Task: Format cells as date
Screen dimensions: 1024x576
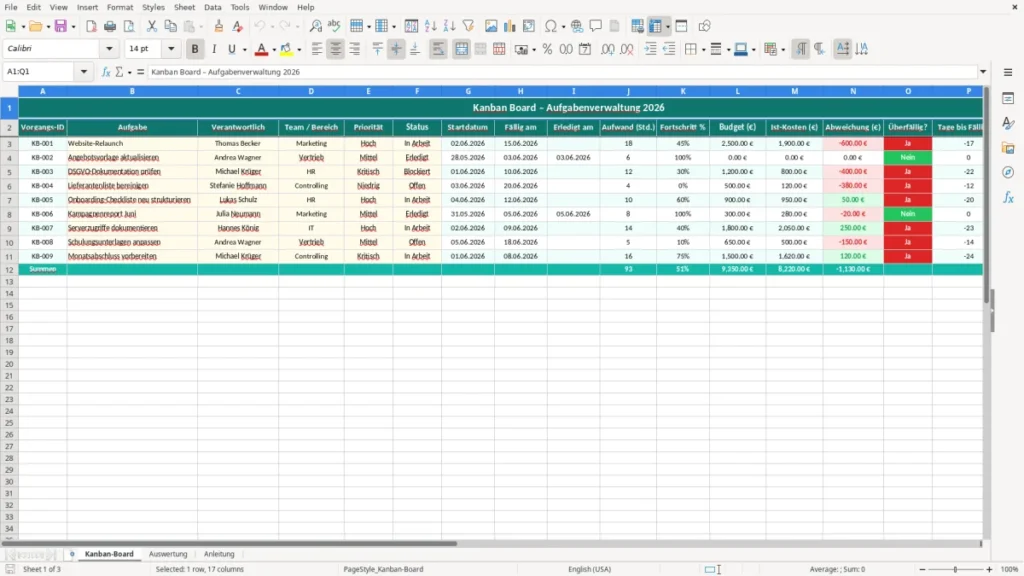Action: (585, 49)
